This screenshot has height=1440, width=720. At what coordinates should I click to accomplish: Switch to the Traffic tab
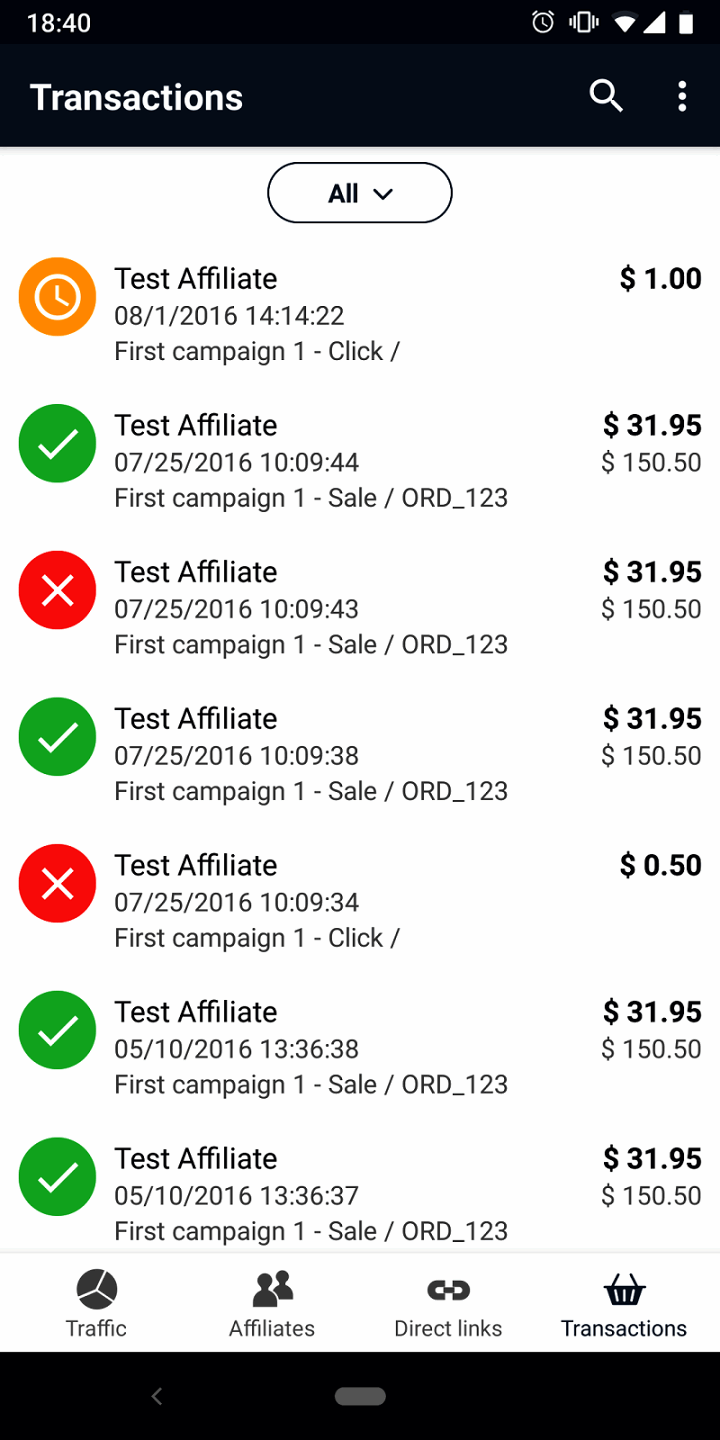click(x=96, y=1303)
